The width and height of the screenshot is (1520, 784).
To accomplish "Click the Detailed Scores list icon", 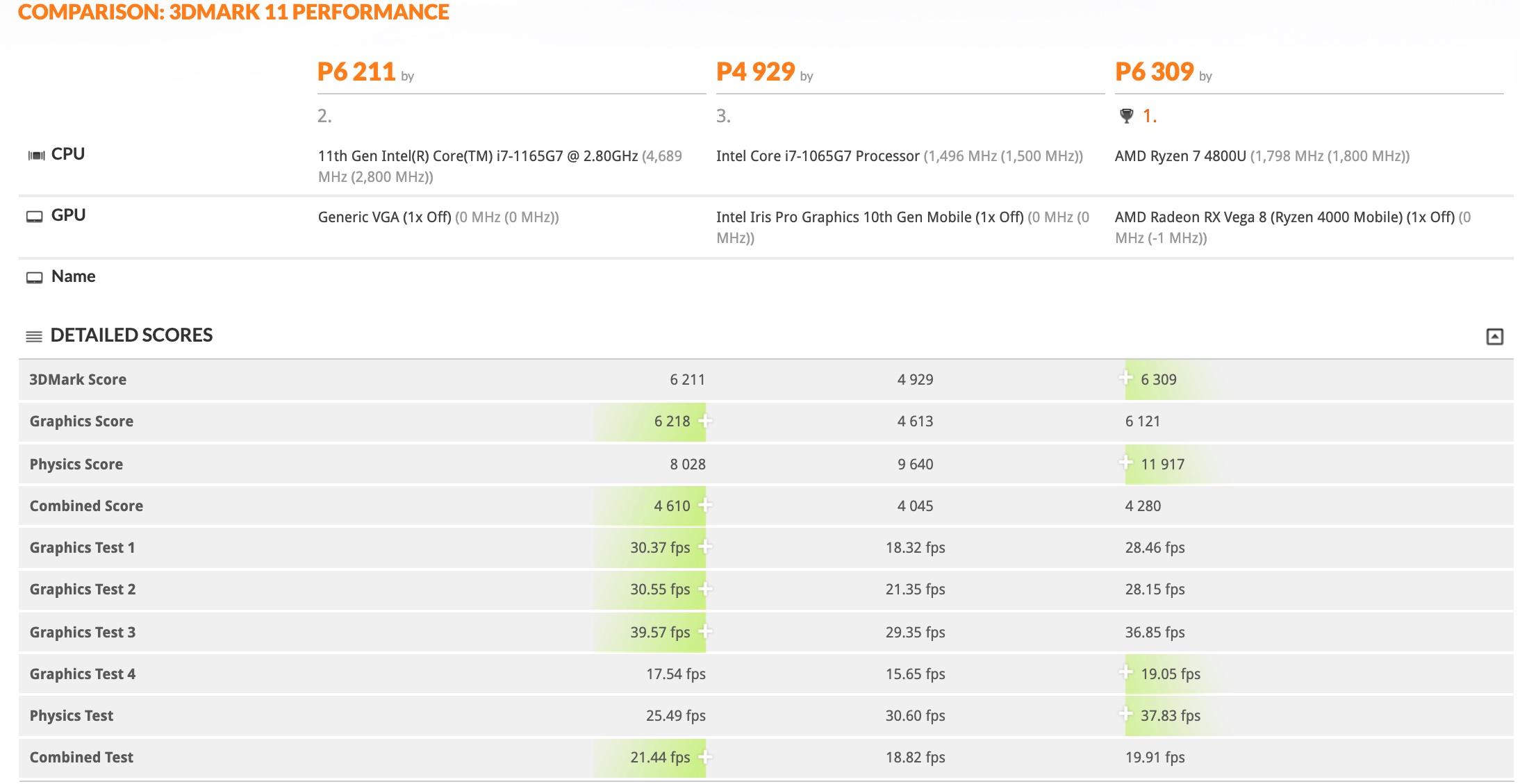I will pos(34,337).
